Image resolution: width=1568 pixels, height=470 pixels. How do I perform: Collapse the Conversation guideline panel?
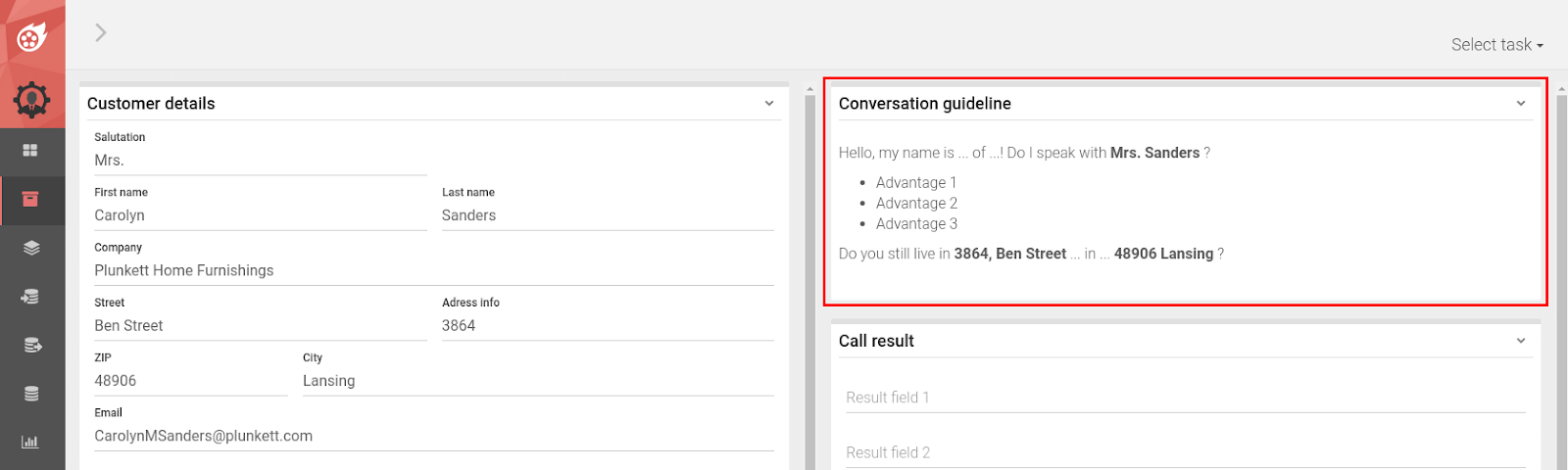pos(1521,103)
